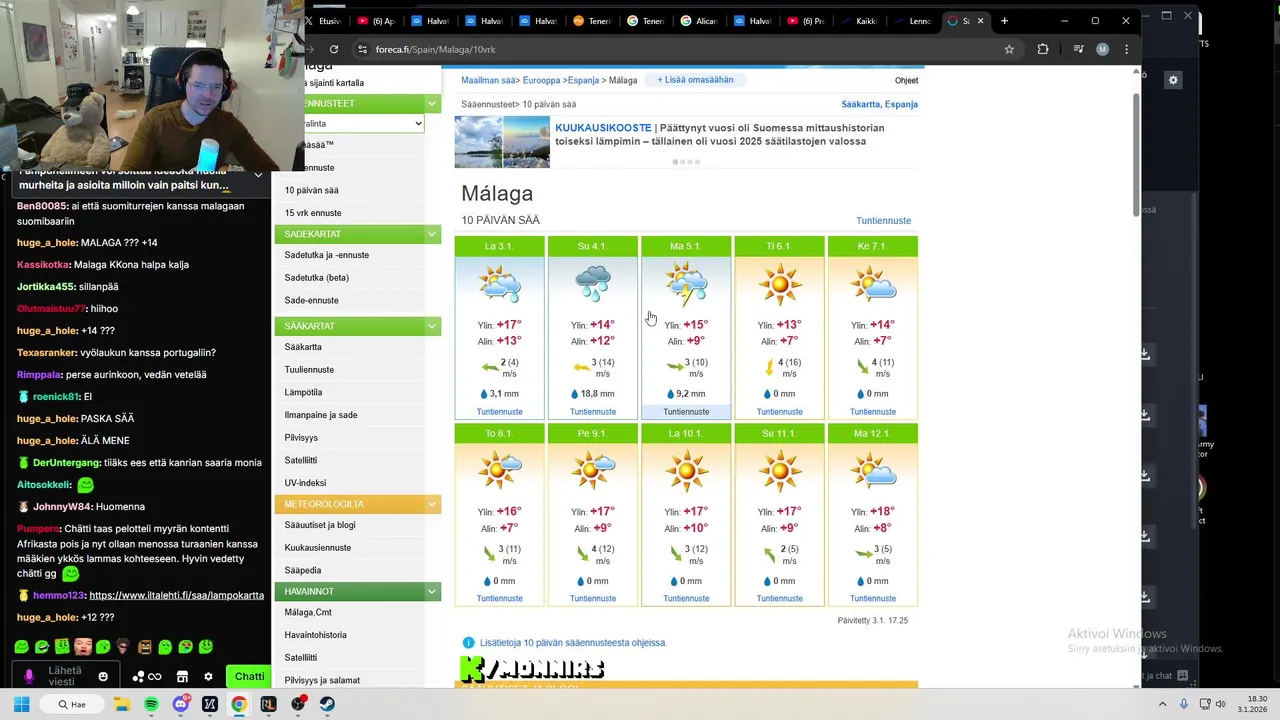1280x720 pixels.
Task: Reload the Foreca page with the refresh icon
Action: 333,49
